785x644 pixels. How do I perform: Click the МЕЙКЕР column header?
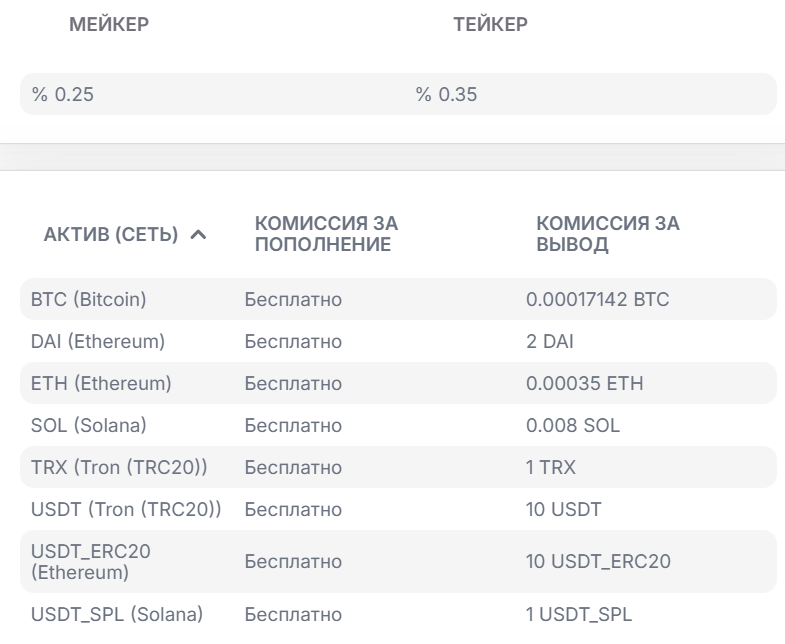[x=108, y=26]
